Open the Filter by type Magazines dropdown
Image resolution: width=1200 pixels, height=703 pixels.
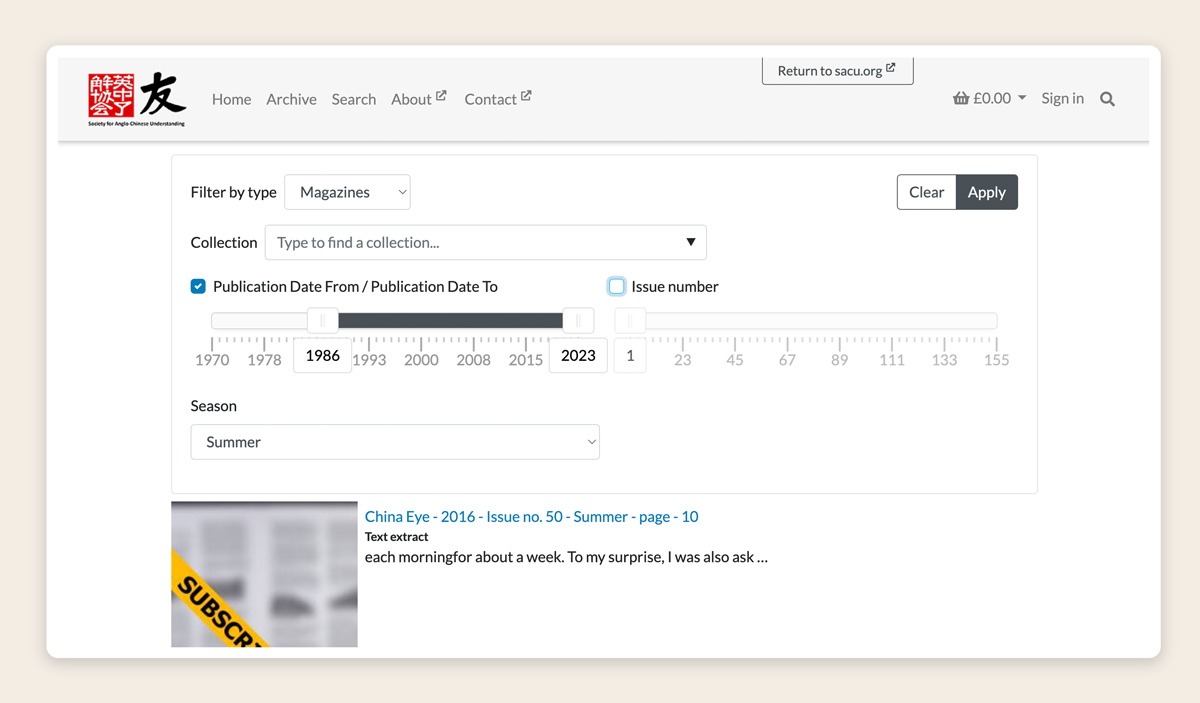click(347, 192)
